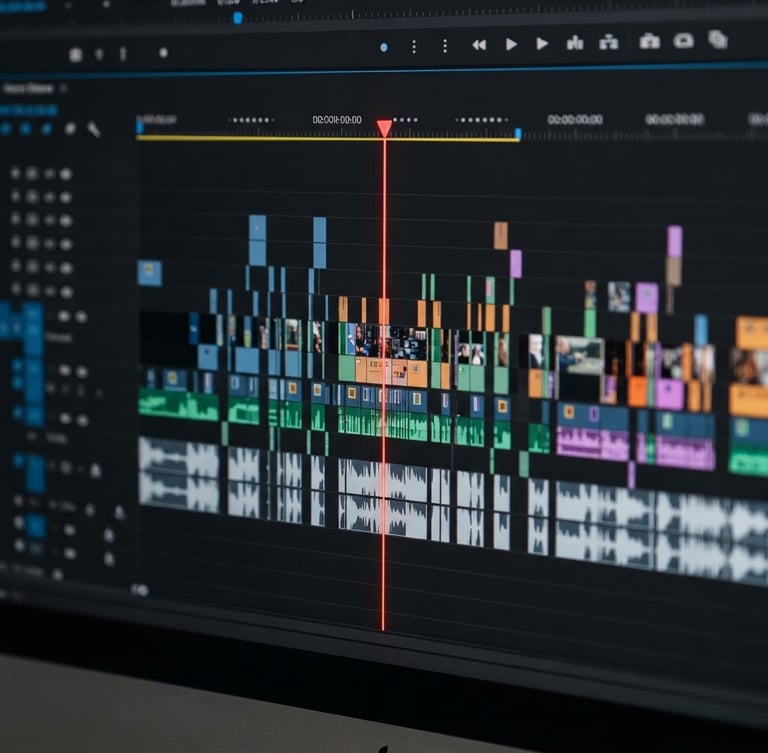
Task: Click the overlapping squares icon at the transport bar's right end
Action: 718,39
